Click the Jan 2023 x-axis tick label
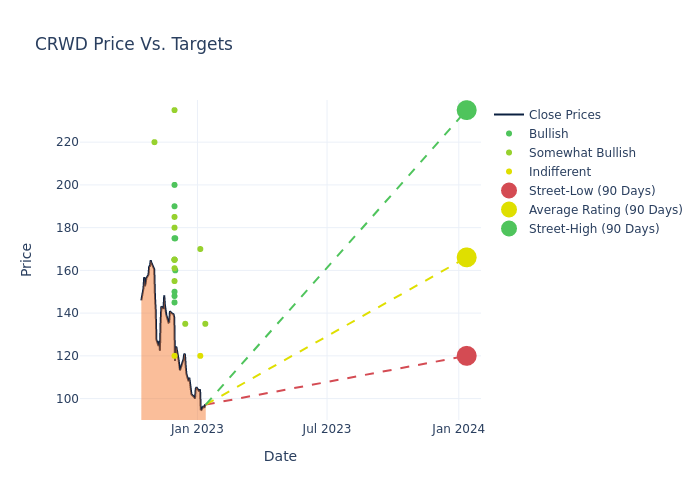 [x=197, y=429]
